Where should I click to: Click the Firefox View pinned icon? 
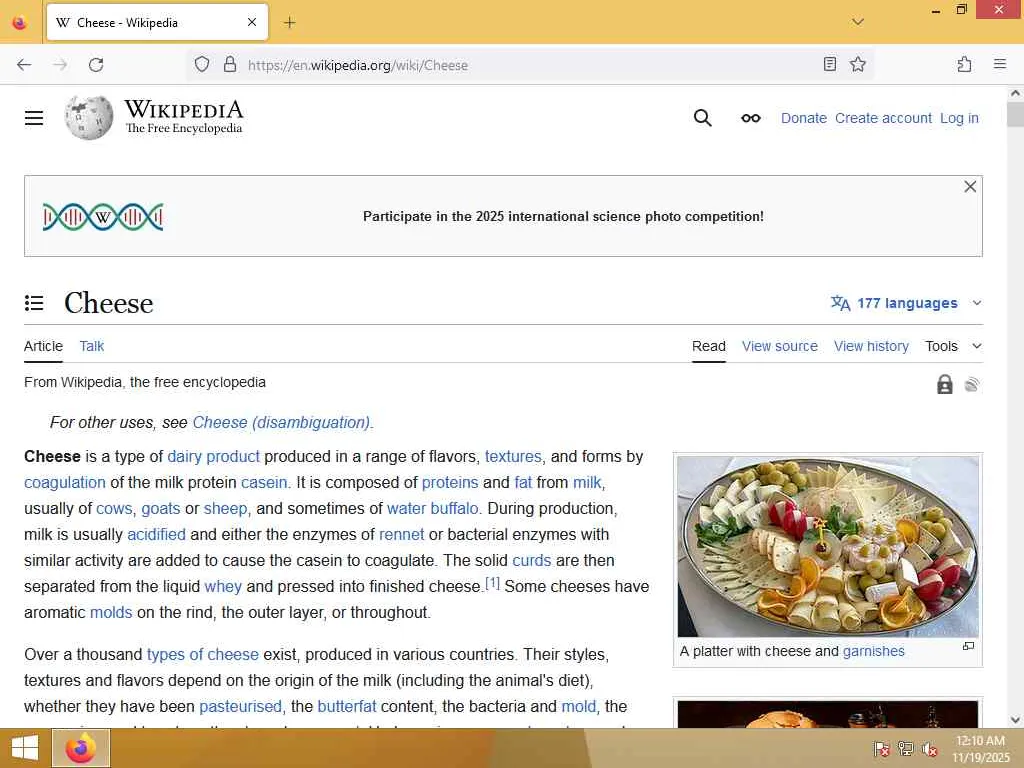(20, 23)
